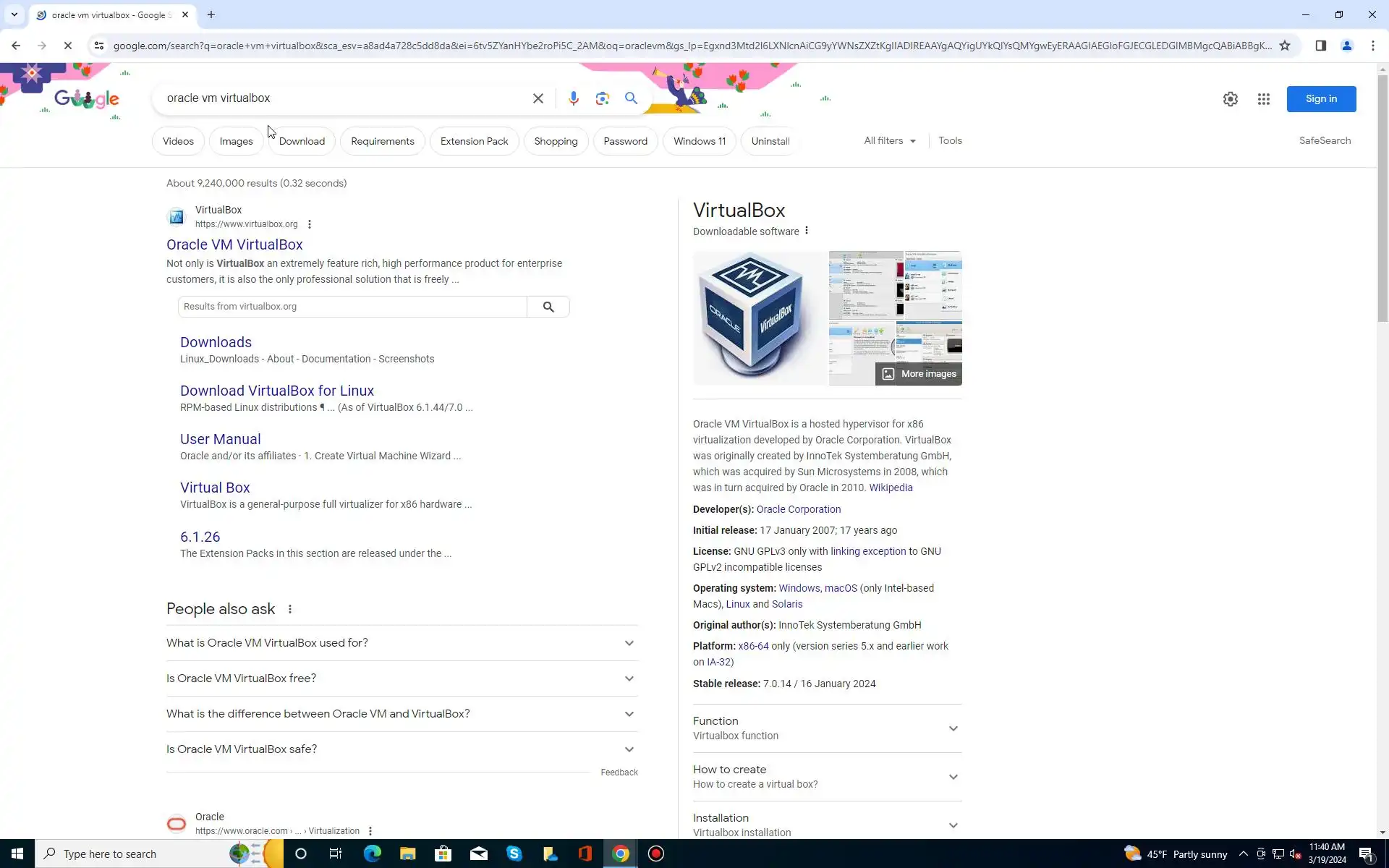
Task: Open Chrome side panel
Action: pyautogui.click(x=1320, y=46)
